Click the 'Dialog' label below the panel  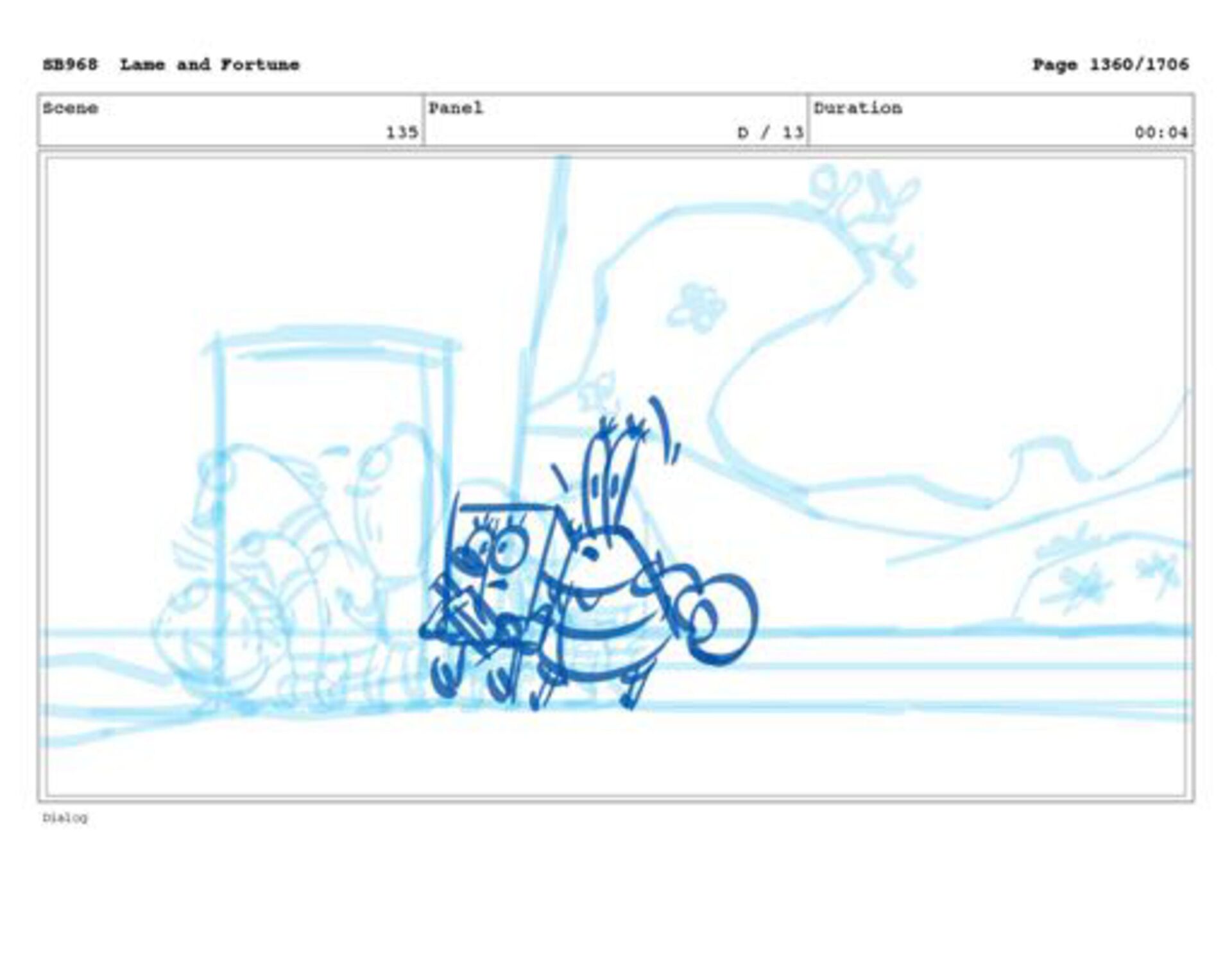(65, 817)
